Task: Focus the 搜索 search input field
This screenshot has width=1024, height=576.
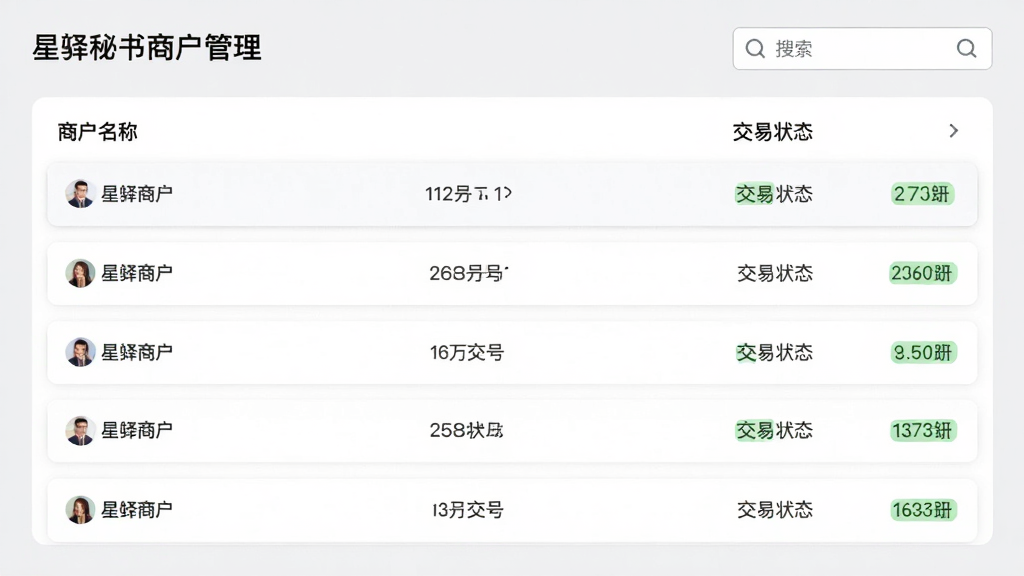Action: (x=862, y=48)
